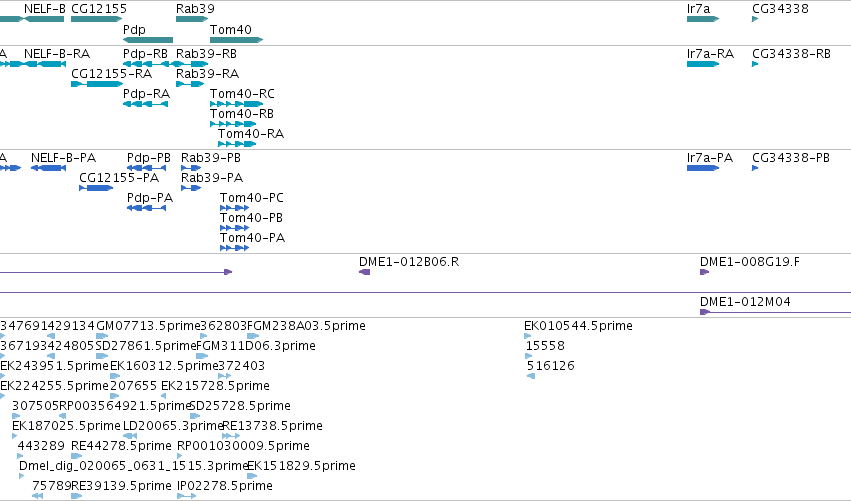The width and height of the screenshot is (851, 501).
Task: Click the CG12155 gene bar
Action: pos(97,19)
